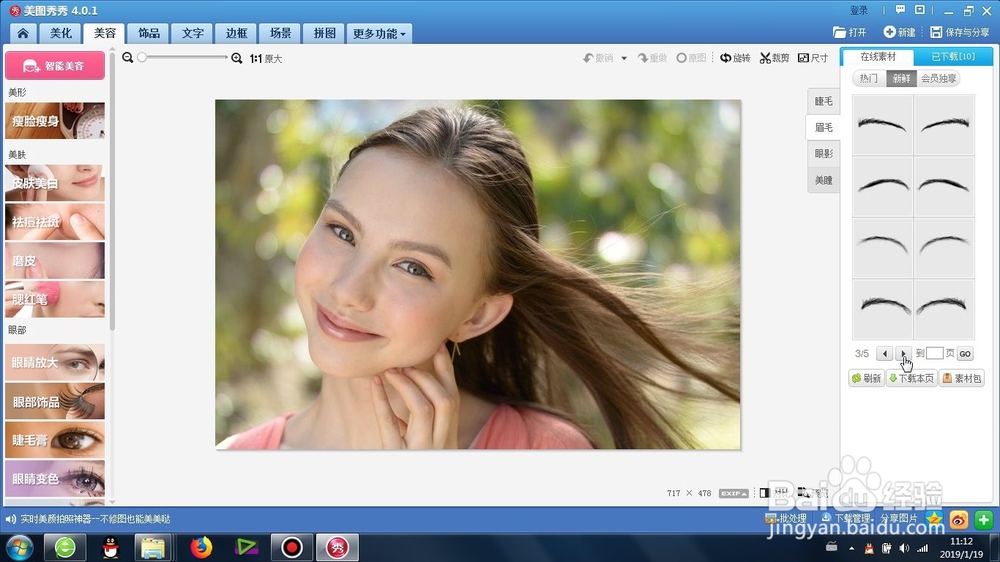Open the 皮肤美白 tool
This screenshot has width=1000, height=562.
55,183
